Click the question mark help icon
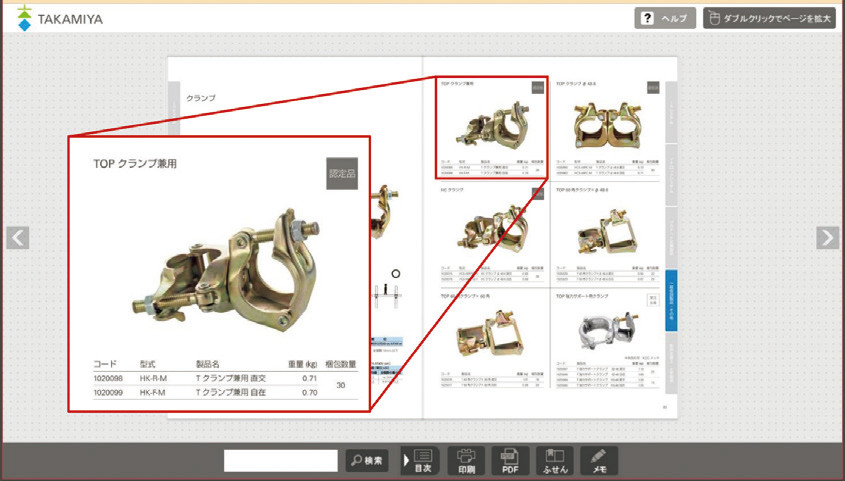This screenshot has height=481, width=845. tap(647, 18)
